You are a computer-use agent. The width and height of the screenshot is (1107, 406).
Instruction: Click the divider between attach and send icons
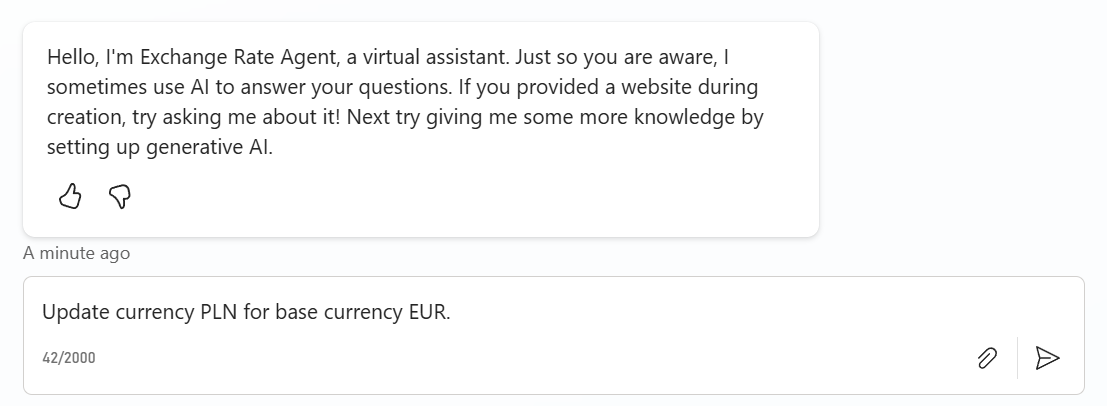1017,357
